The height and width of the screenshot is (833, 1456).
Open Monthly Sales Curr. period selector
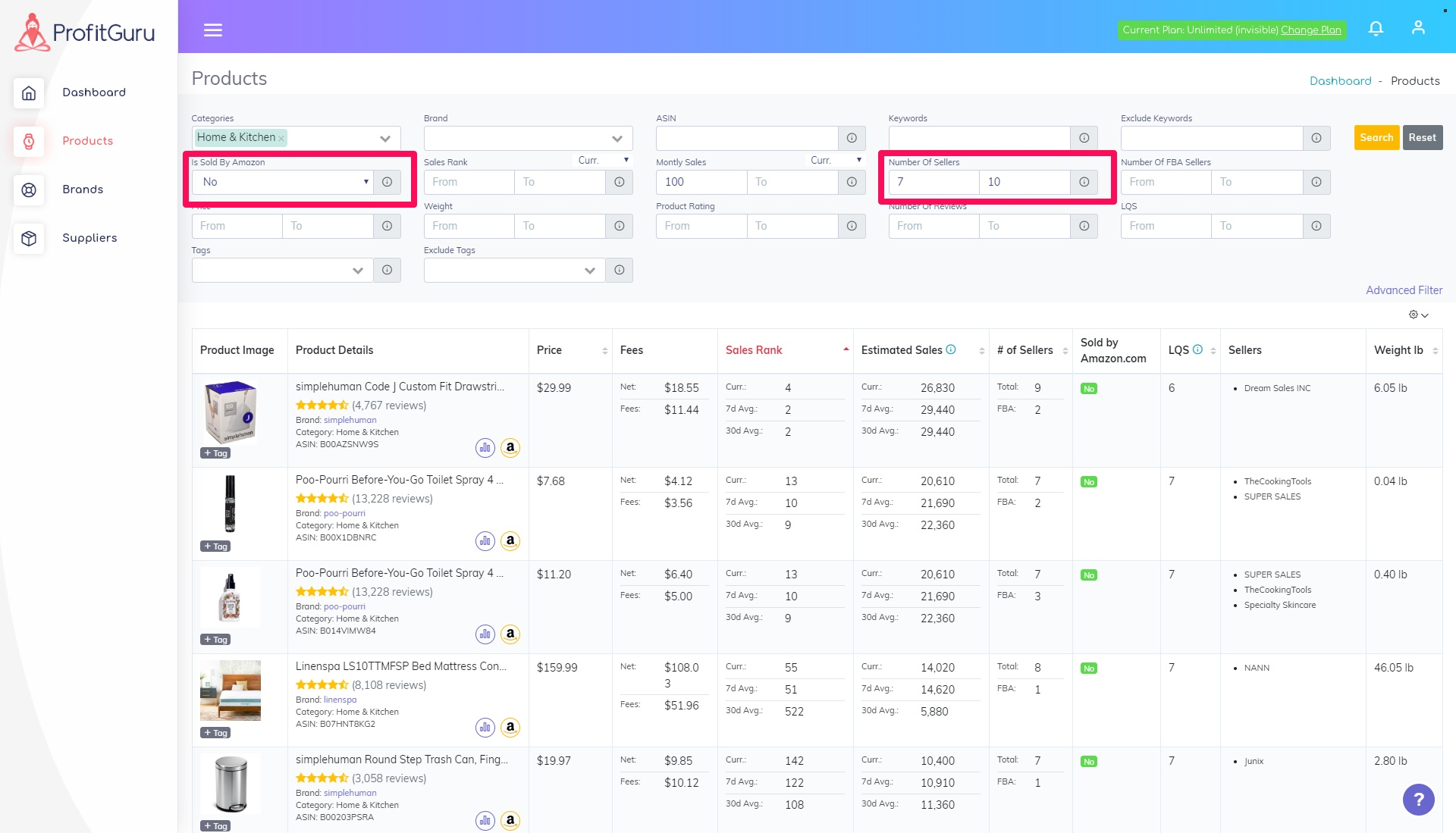pos(836,160)
